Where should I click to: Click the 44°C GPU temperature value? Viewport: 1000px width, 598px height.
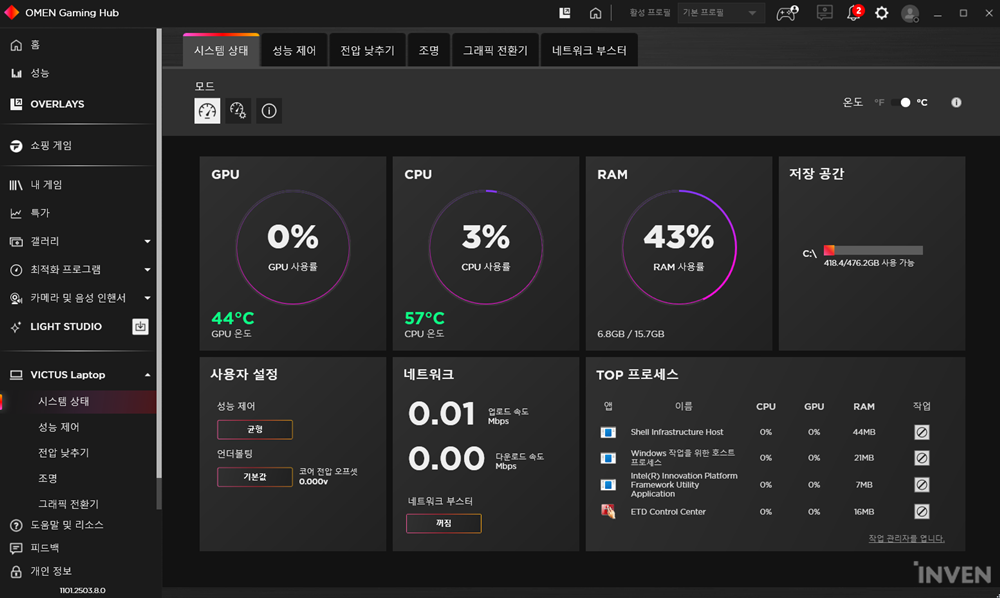233,317
